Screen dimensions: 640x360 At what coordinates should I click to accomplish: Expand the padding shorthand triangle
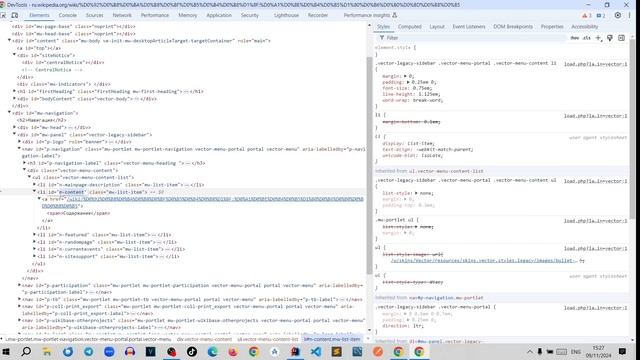coord(408,82)
